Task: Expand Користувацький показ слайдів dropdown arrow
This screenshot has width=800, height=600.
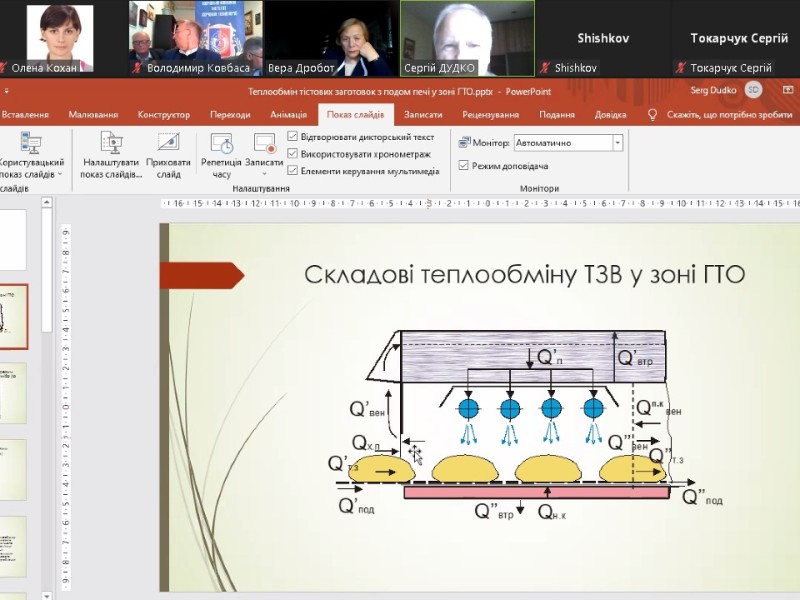Action: (59, 175)
